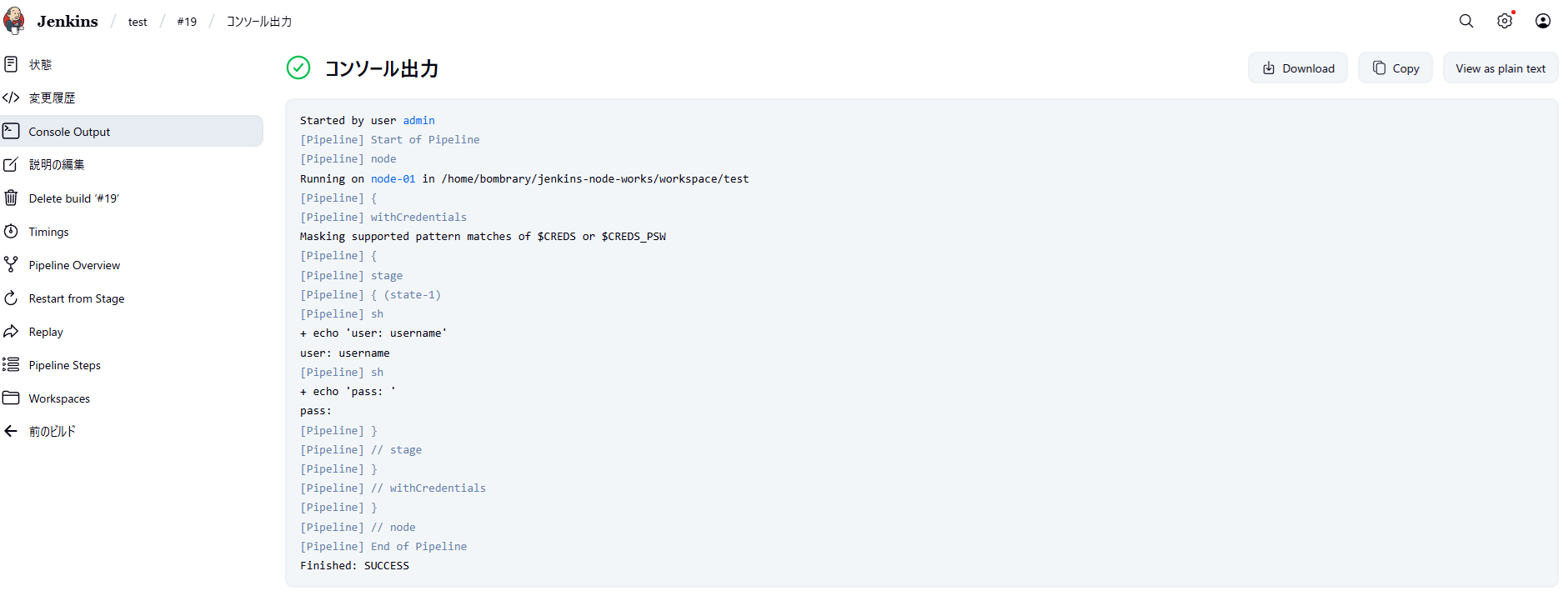This screenshot has width=1568, height=616.
Task: Click the trash icon for Delete build
Action: click(x=11, y=198)
